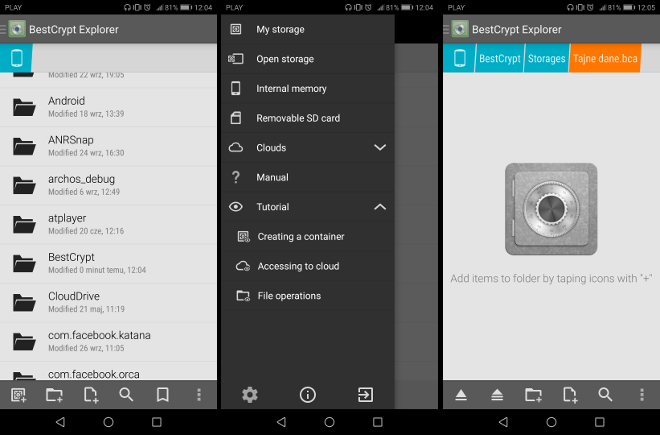Switch to the Storages breadcrumb tab
Image resolution: width=660 pixels, height=435 pixels.
(546, 58)
